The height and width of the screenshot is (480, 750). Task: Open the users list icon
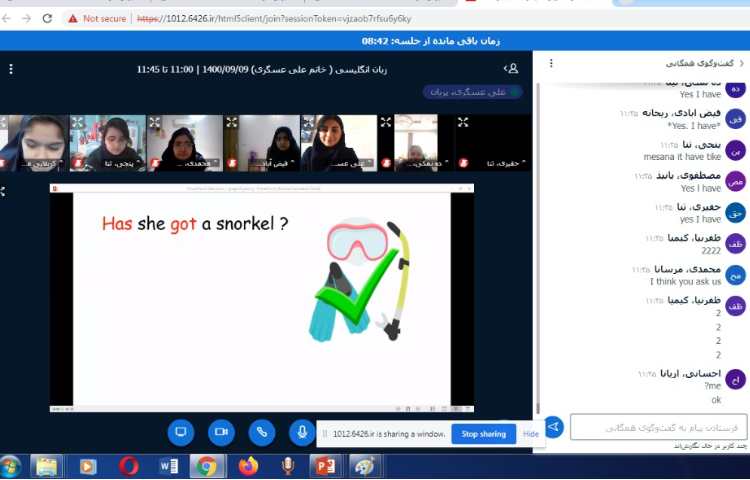511,69
